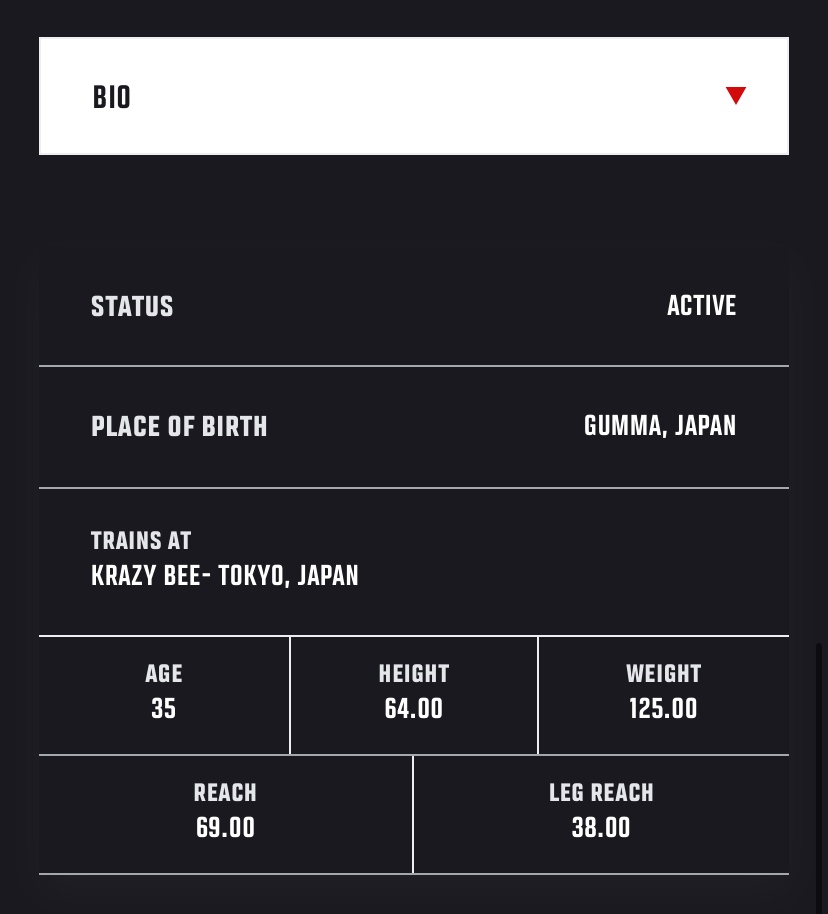Click the PLACE OF BIRTH label
Viewport: 828px width, 914px height.
(x=179, y=427)
